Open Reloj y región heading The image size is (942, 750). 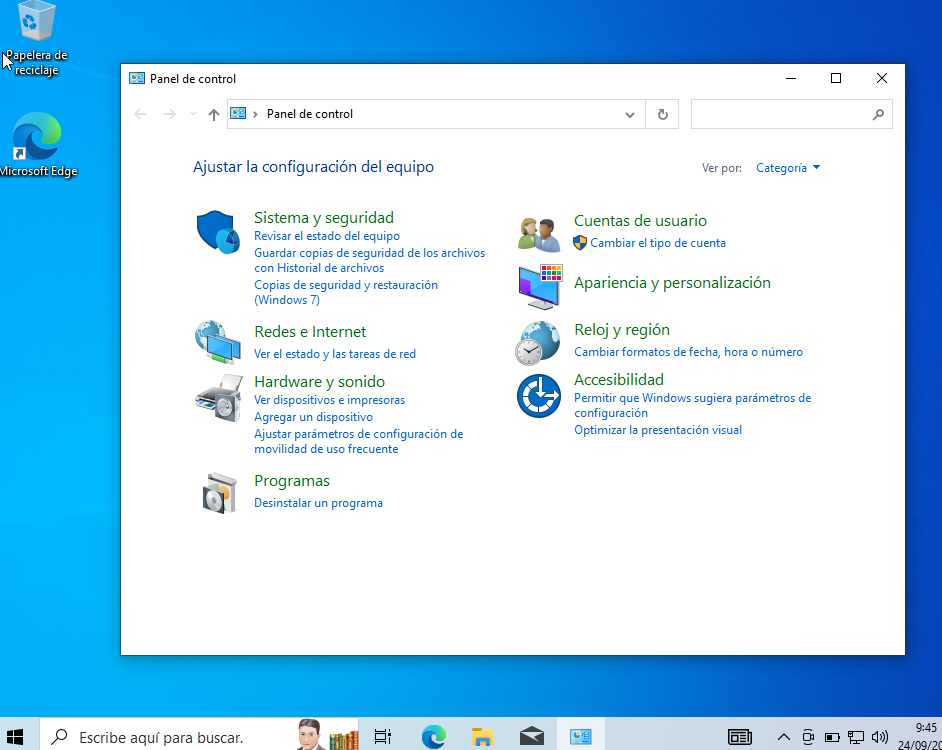coord(622,330)
